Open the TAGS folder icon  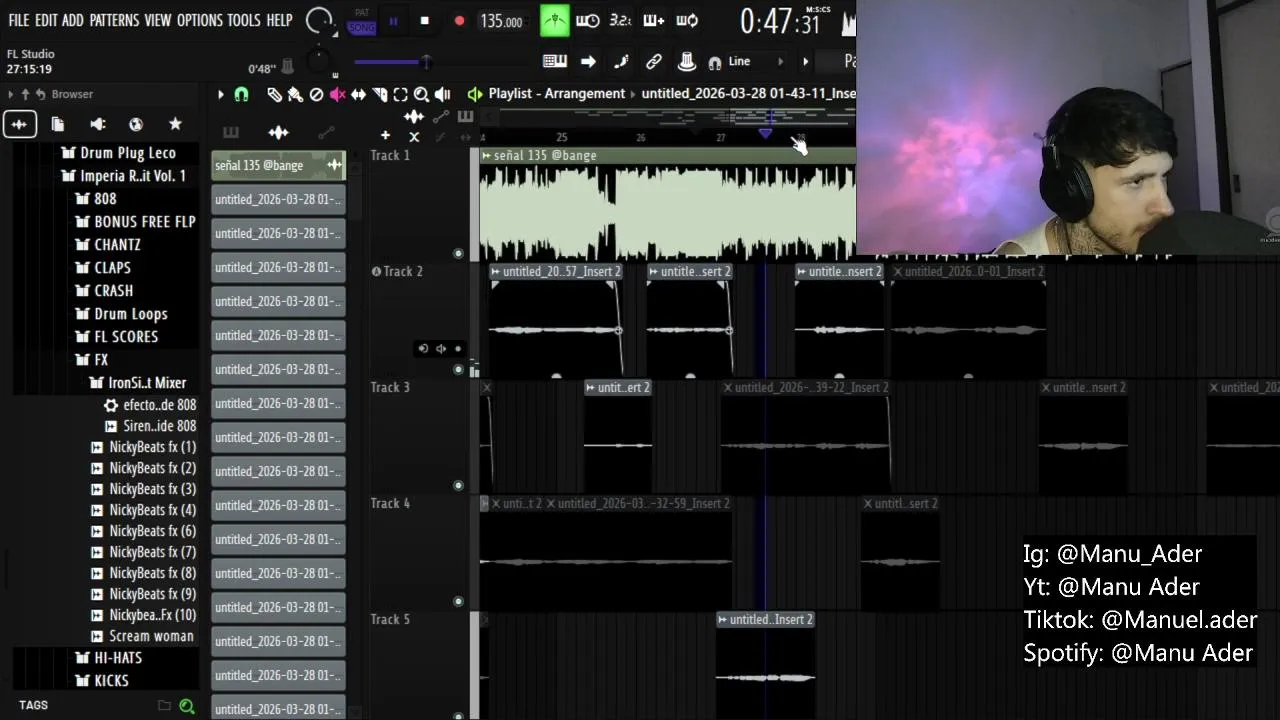point(164,706)
